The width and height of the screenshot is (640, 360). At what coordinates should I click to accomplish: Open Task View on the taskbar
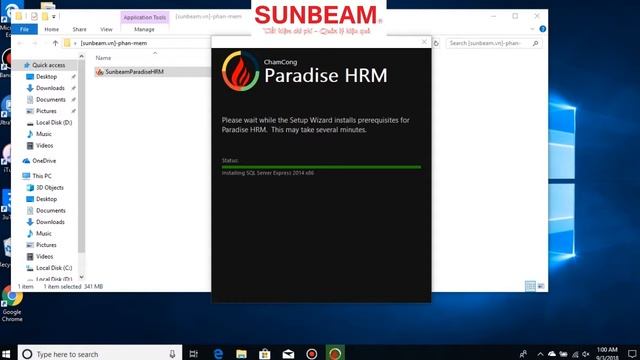click(x=193, y=353)
